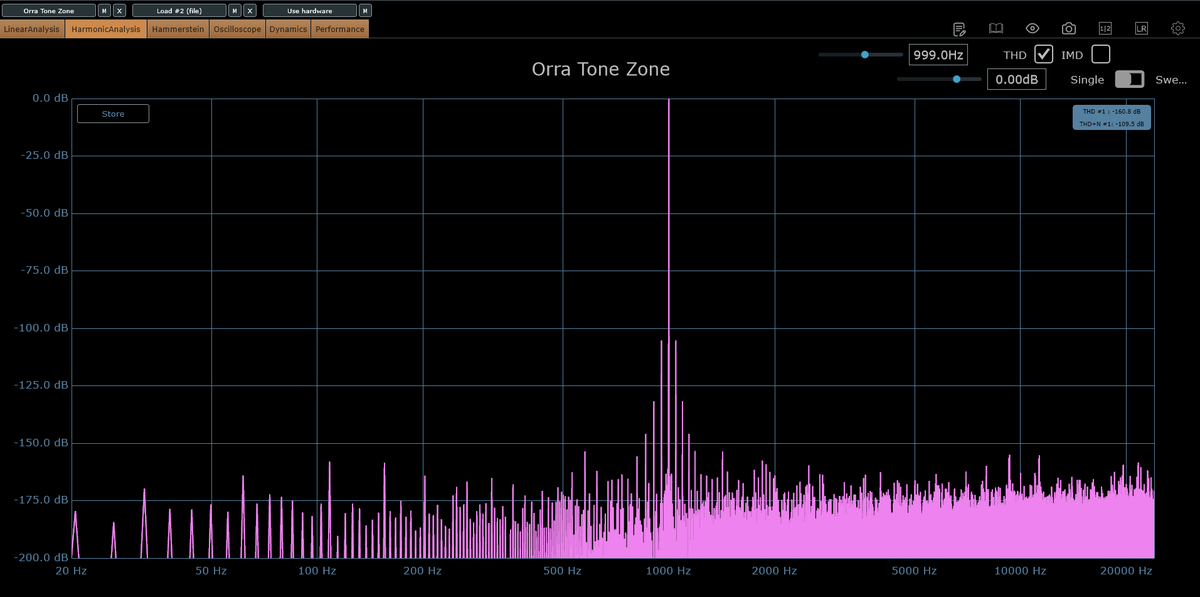Screen dimensions: 1200x597
Task: Click the Load #2 (file) button
Action: (x=178, y=10)
